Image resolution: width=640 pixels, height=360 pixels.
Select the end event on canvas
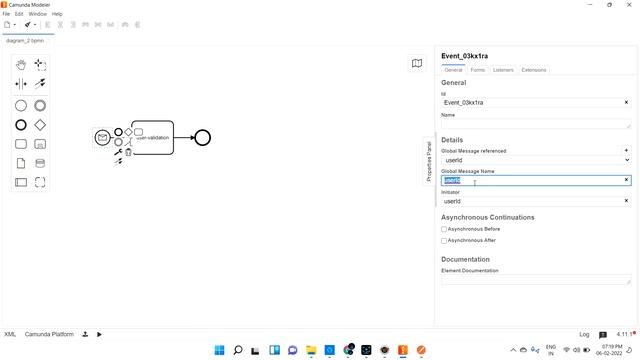click(x=202, y=138)
